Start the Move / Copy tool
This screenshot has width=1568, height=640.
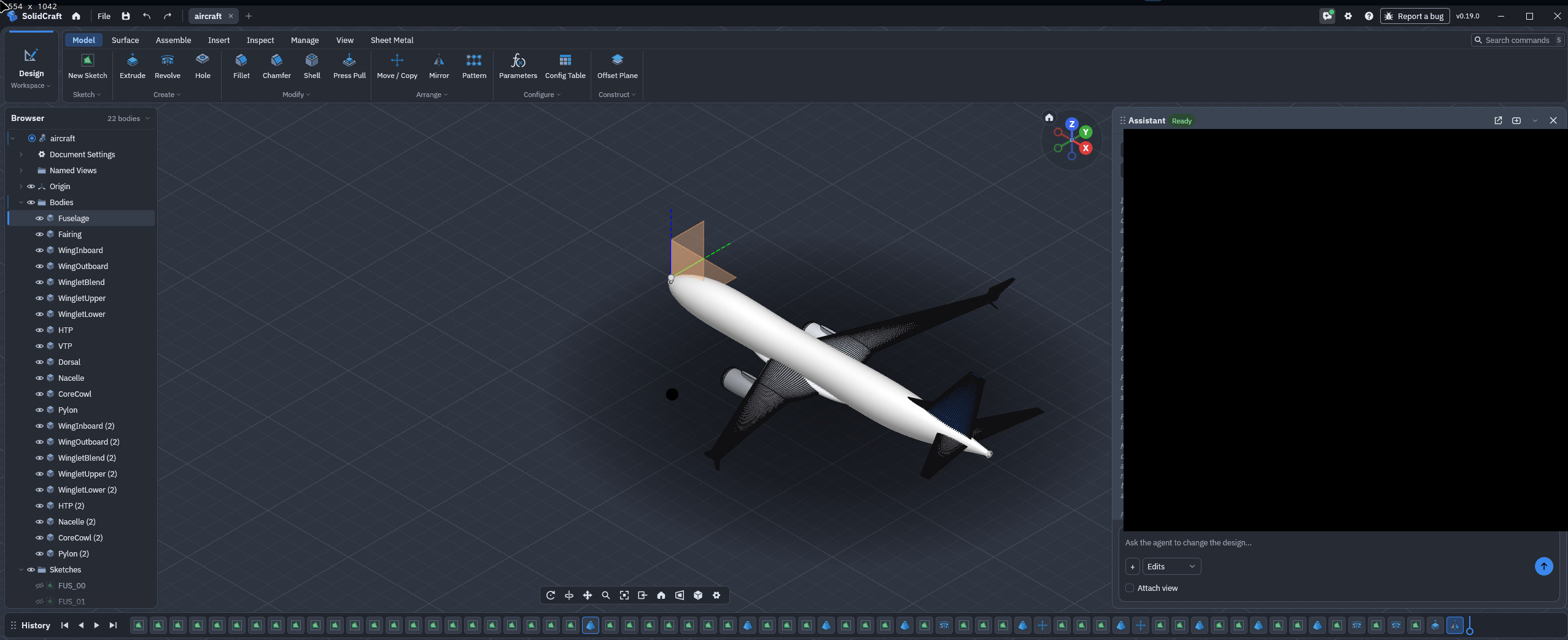[x=397, y=66]
